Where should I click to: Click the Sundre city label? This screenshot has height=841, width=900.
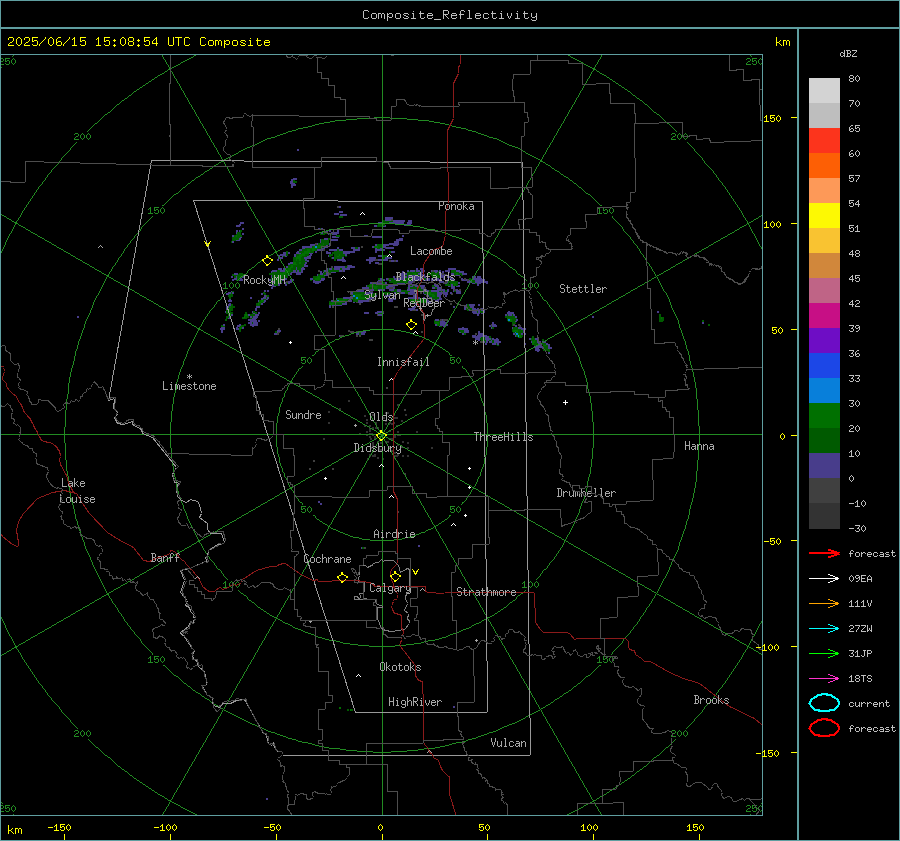(x=303, y=415)
